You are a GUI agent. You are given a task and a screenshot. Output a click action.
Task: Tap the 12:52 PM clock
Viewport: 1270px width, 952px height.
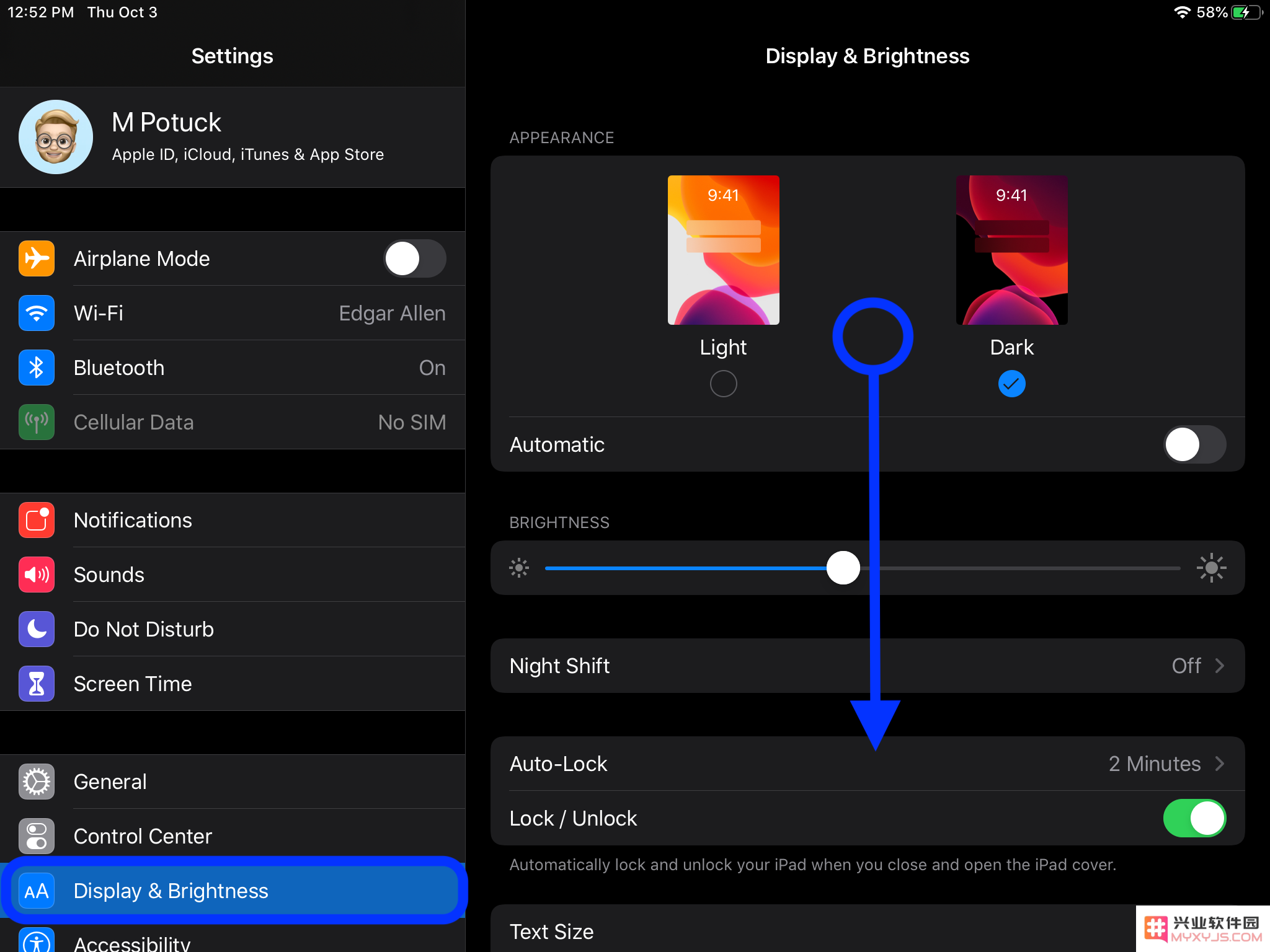pos(40,12)
